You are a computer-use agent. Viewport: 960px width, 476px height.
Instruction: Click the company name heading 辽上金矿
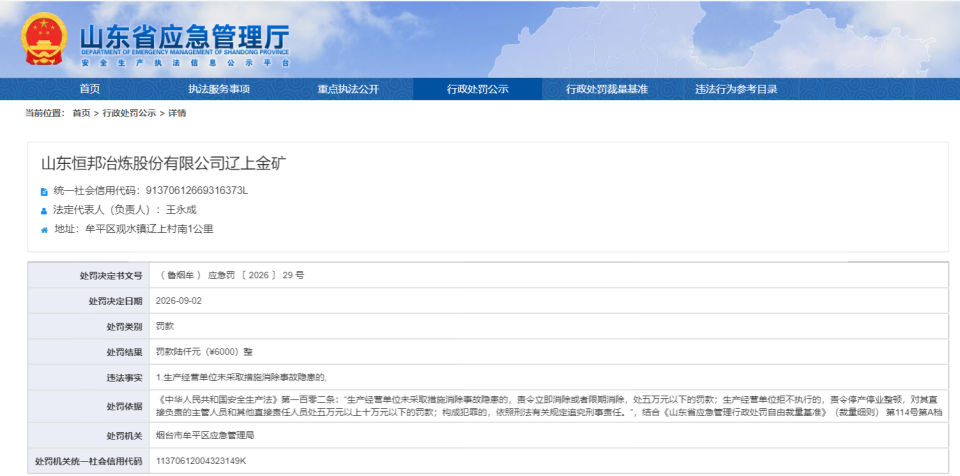tap(163, 164)
